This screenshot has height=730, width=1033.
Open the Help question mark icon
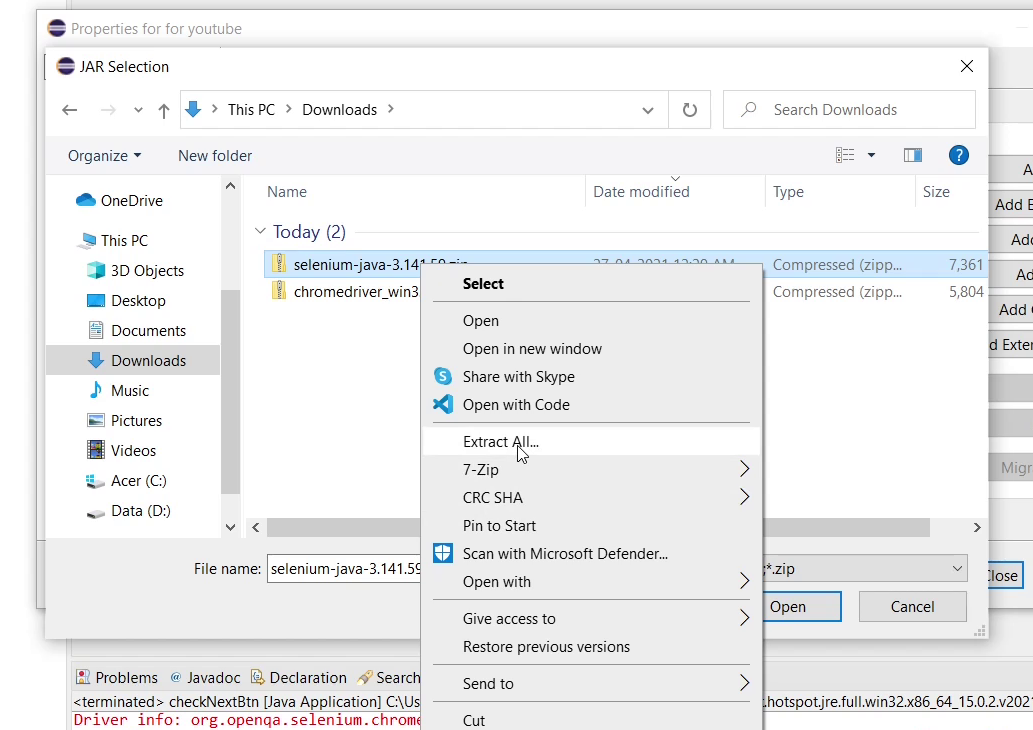coord(959,155)
